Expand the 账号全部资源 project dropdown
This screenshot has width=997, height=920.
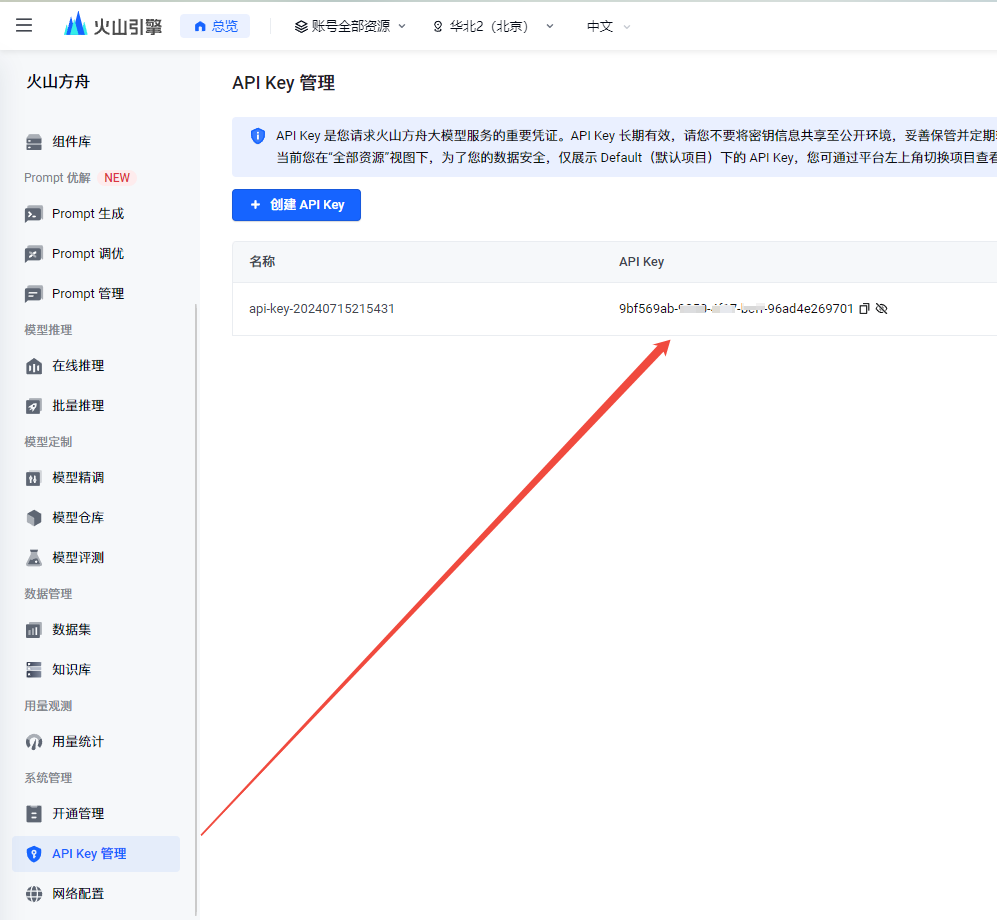point(350,26)
